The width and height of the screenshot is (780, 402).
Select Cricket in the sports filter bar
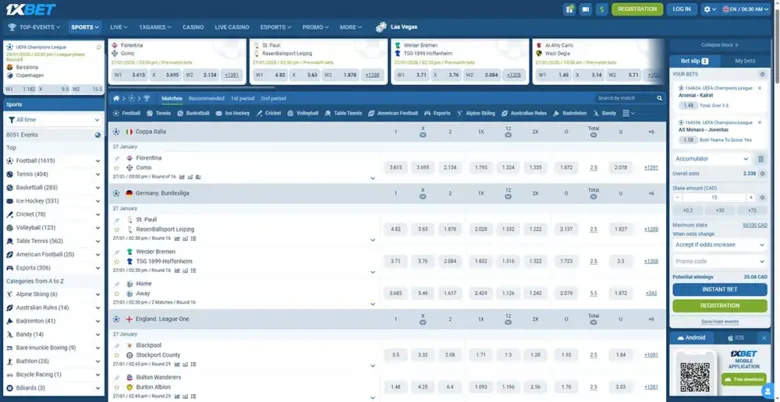(269, 113)
